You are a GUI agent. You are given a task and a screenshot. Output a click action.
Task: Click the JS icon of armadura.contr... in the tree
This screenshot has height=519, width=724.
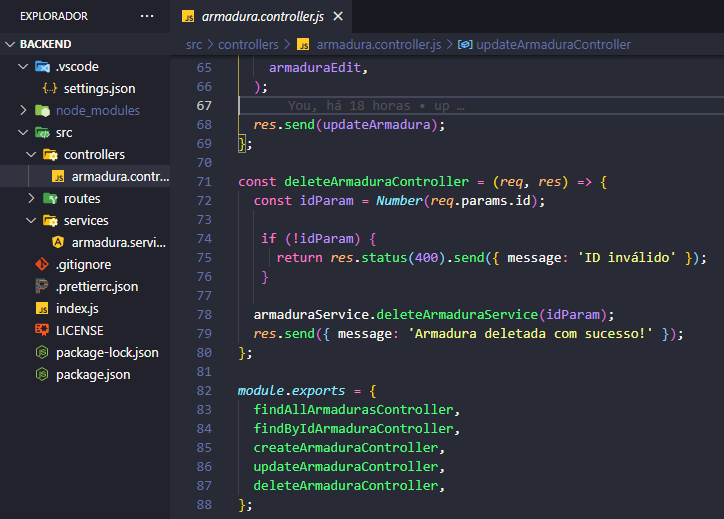58,176
